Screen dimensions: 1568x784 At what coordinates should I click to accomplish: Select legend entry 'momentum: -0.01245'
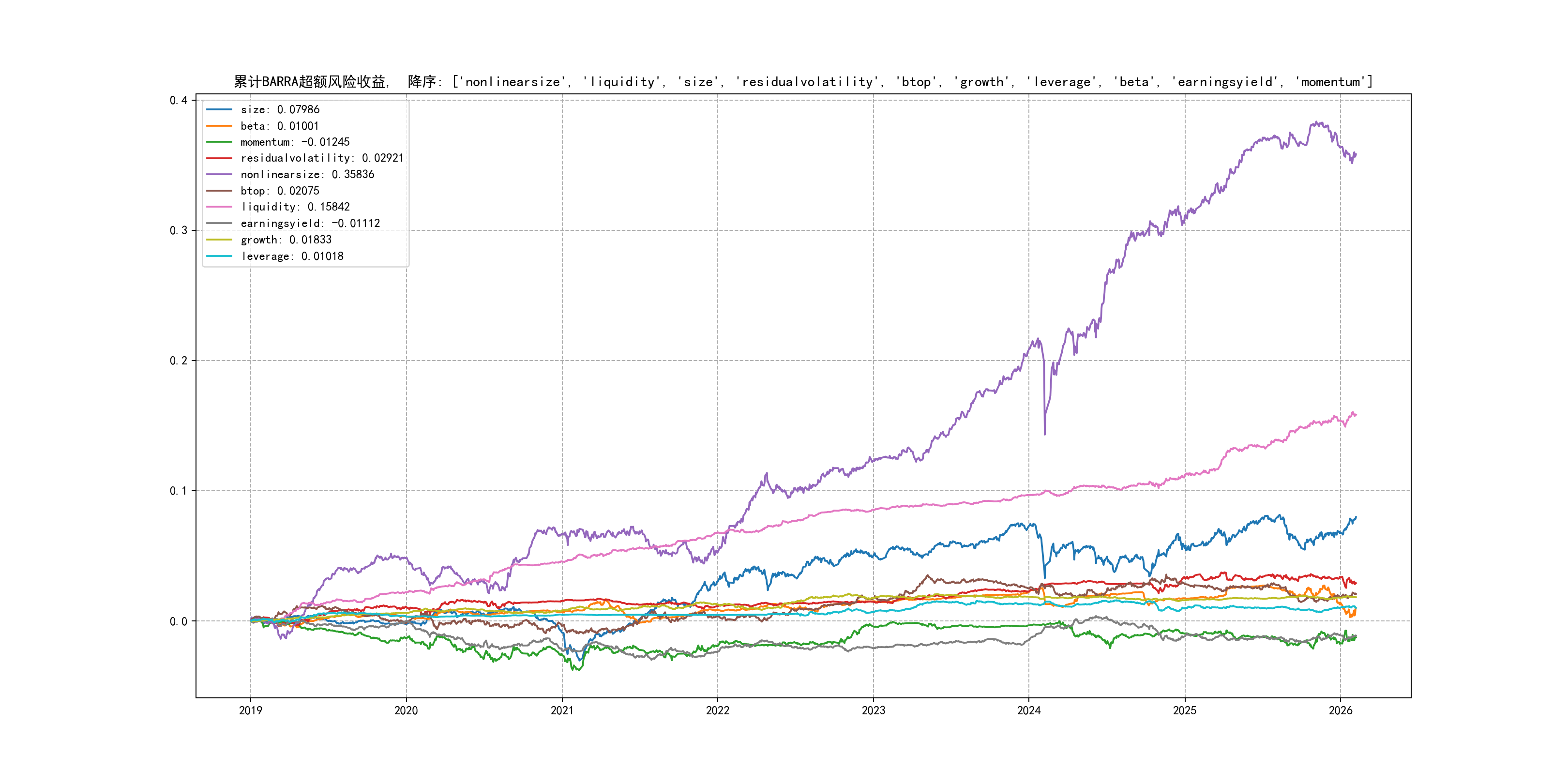pos(295,142)
